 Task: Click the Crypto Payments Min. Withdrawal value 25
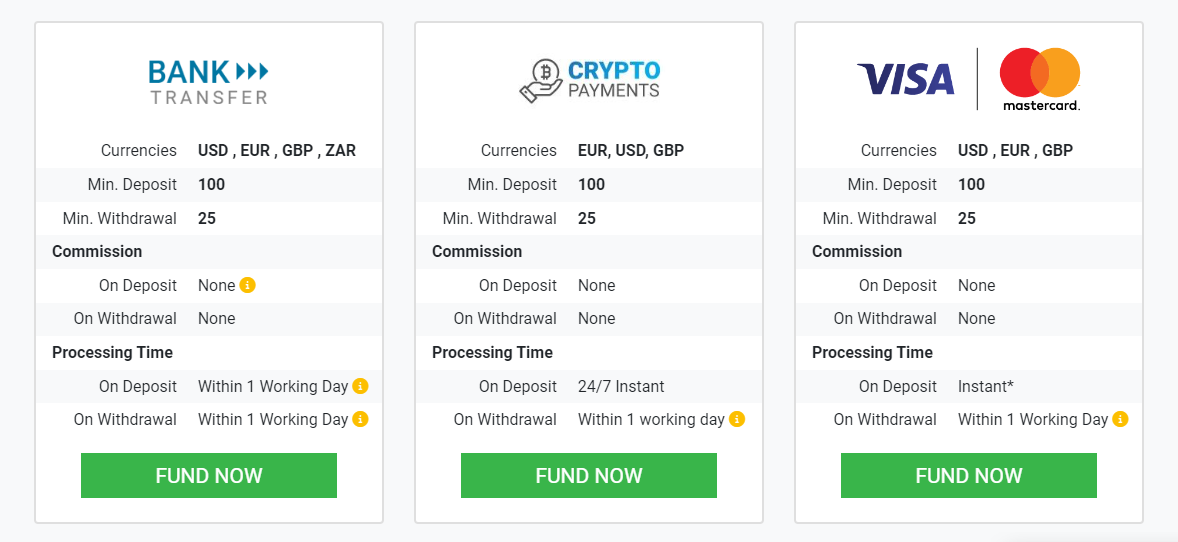[587, 218]
